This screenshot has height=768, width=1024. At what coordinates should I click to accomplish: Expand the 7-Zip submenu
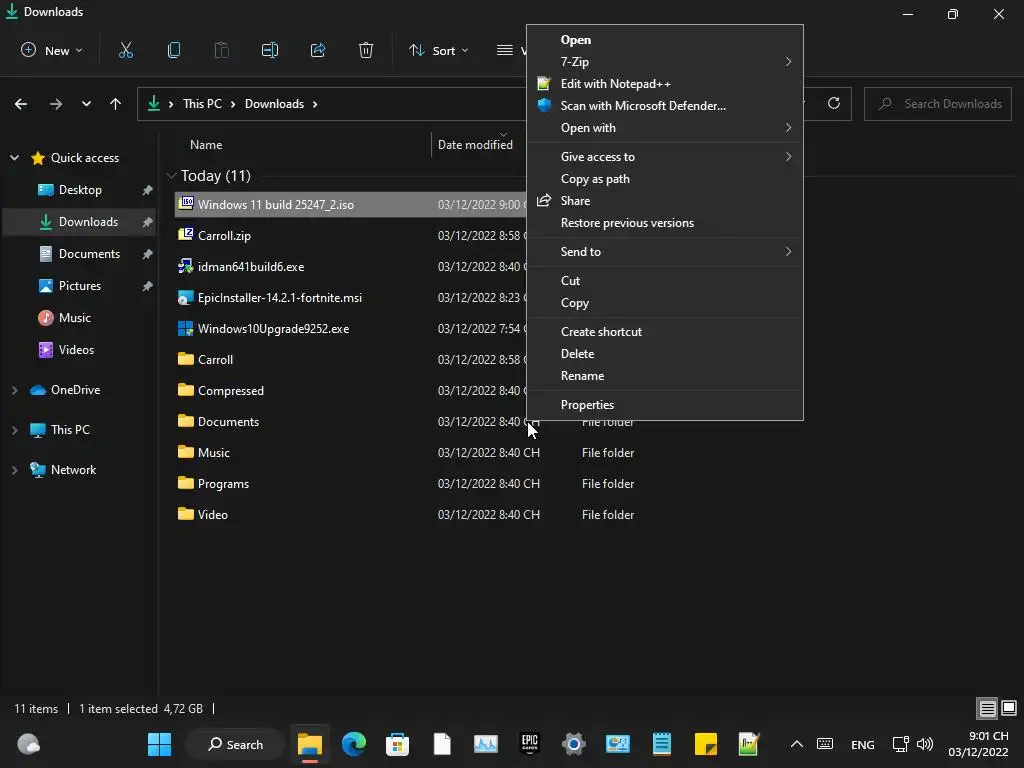coord(665,61)
